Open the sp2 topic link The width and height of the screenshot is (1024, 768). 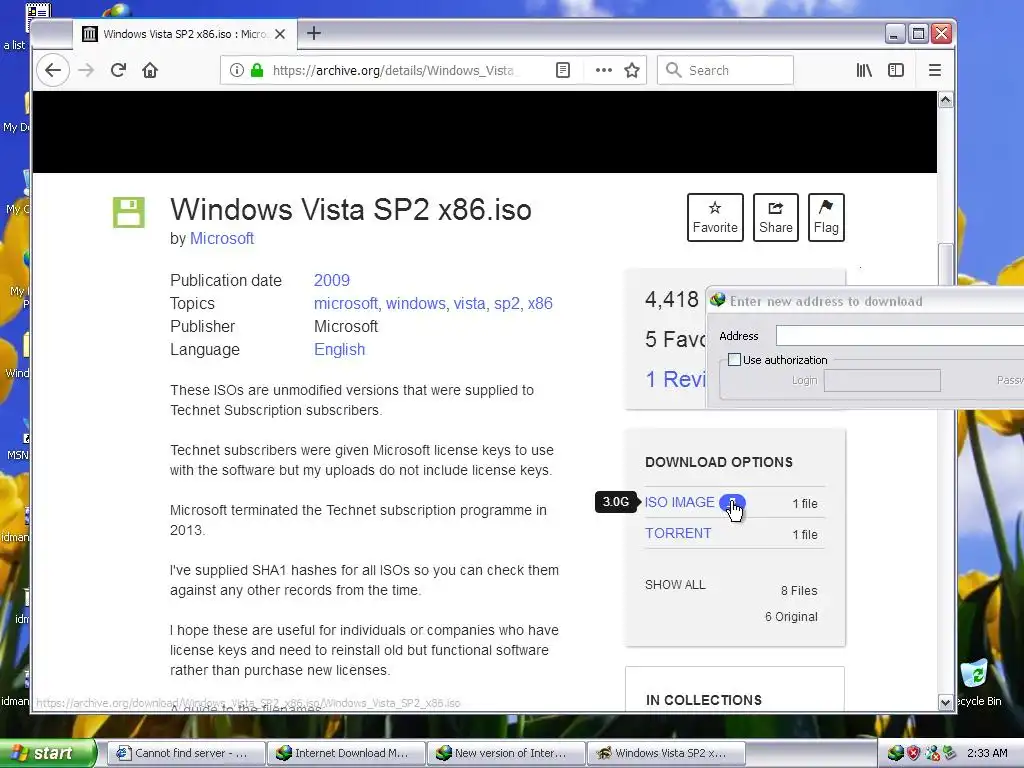[x=507, y=304]
